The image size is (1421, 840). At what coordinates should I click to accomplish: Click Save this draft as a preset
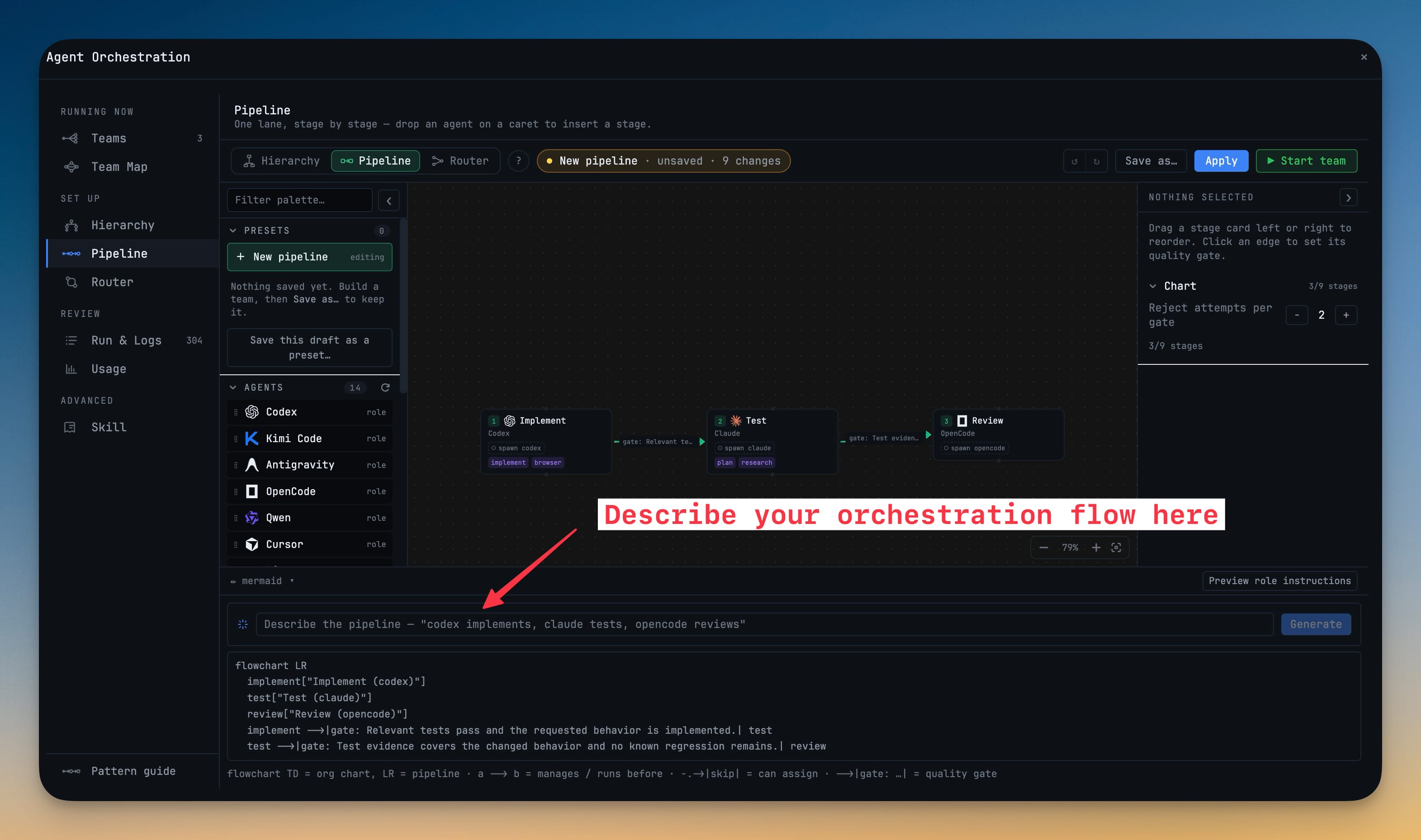(310, 348)
